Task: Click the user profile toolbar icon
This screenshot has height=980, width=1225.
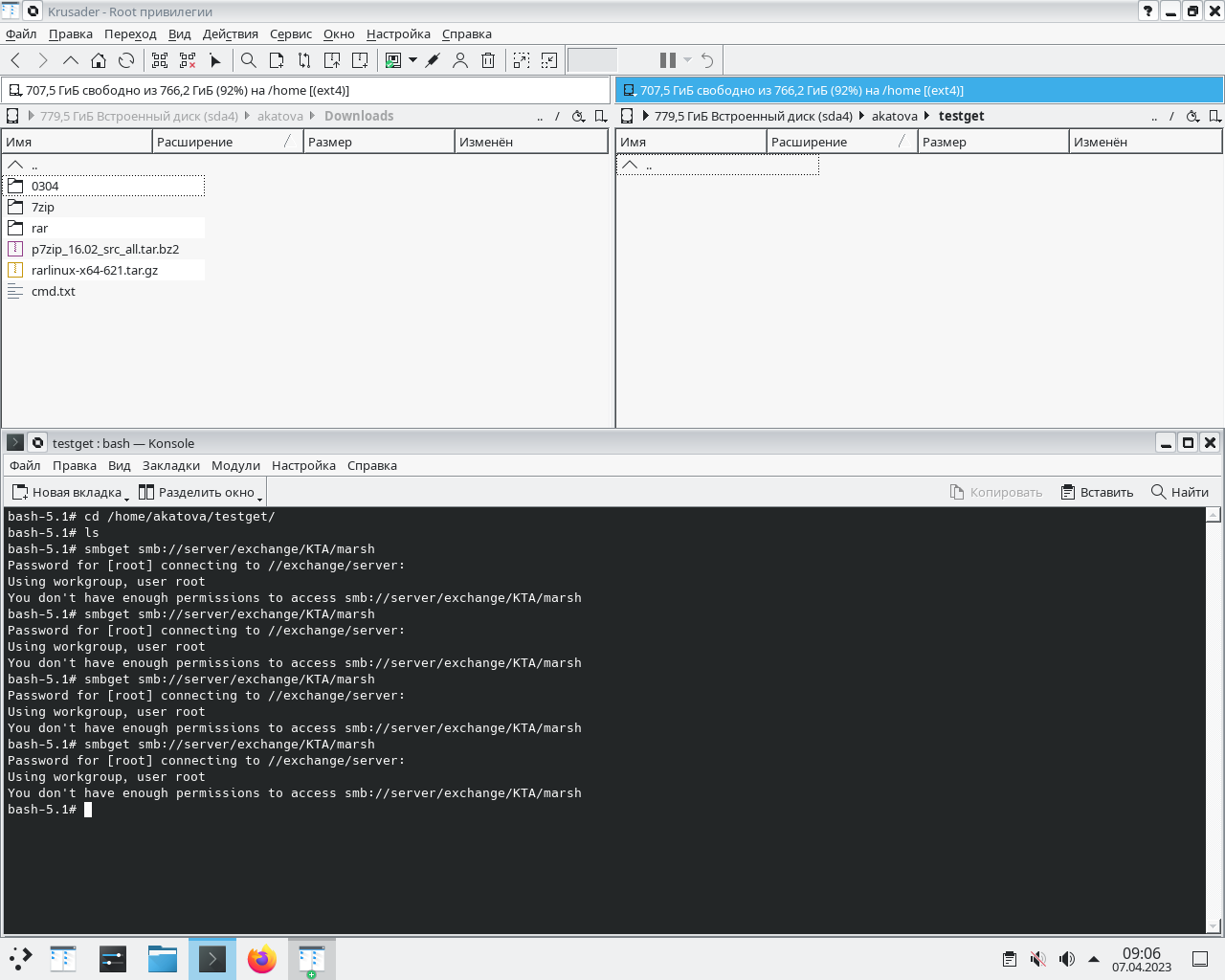Action: 460,60
